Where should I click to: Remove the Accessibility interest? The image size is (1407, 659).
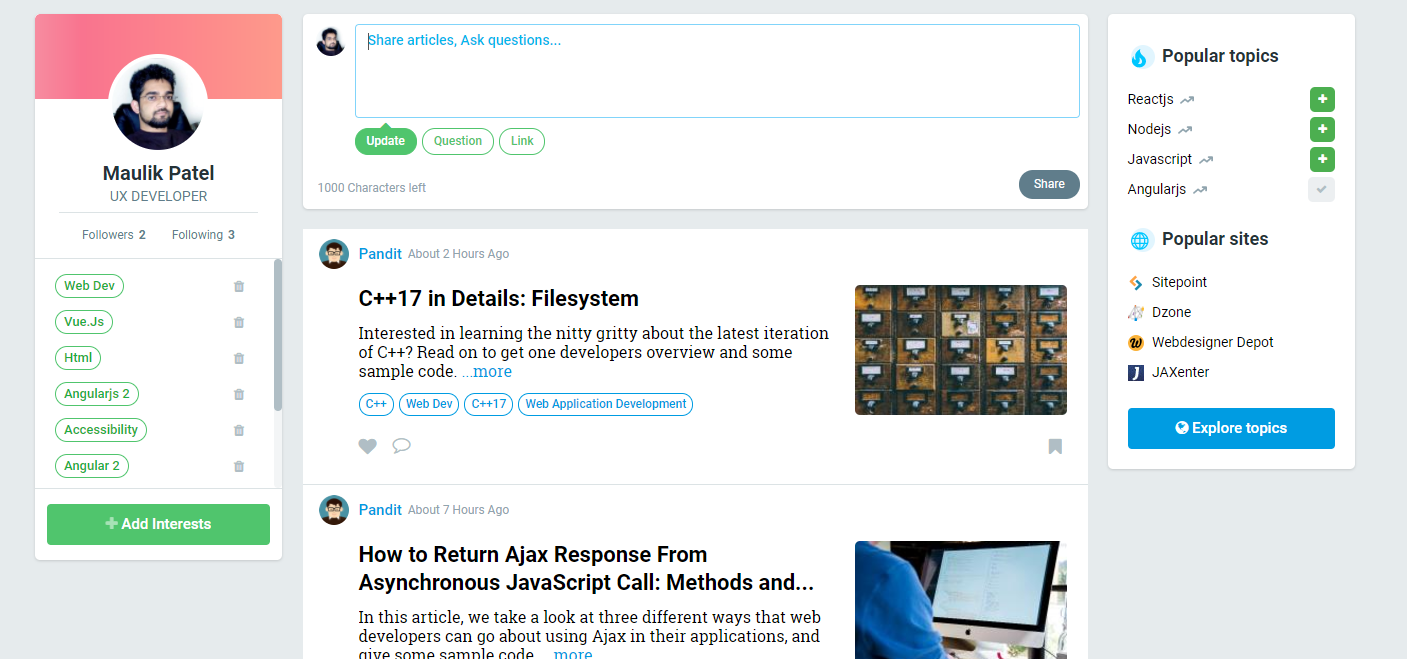pyautogui.click(x=238, y=430)
